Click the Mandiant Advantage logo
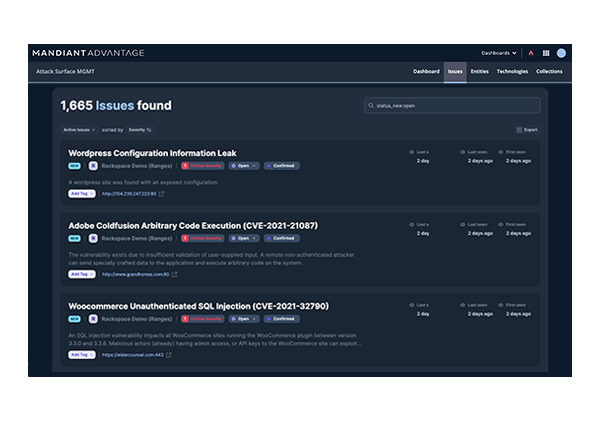Screen dimensions: 600x421 pyautogui.click(x=88, y=53)
